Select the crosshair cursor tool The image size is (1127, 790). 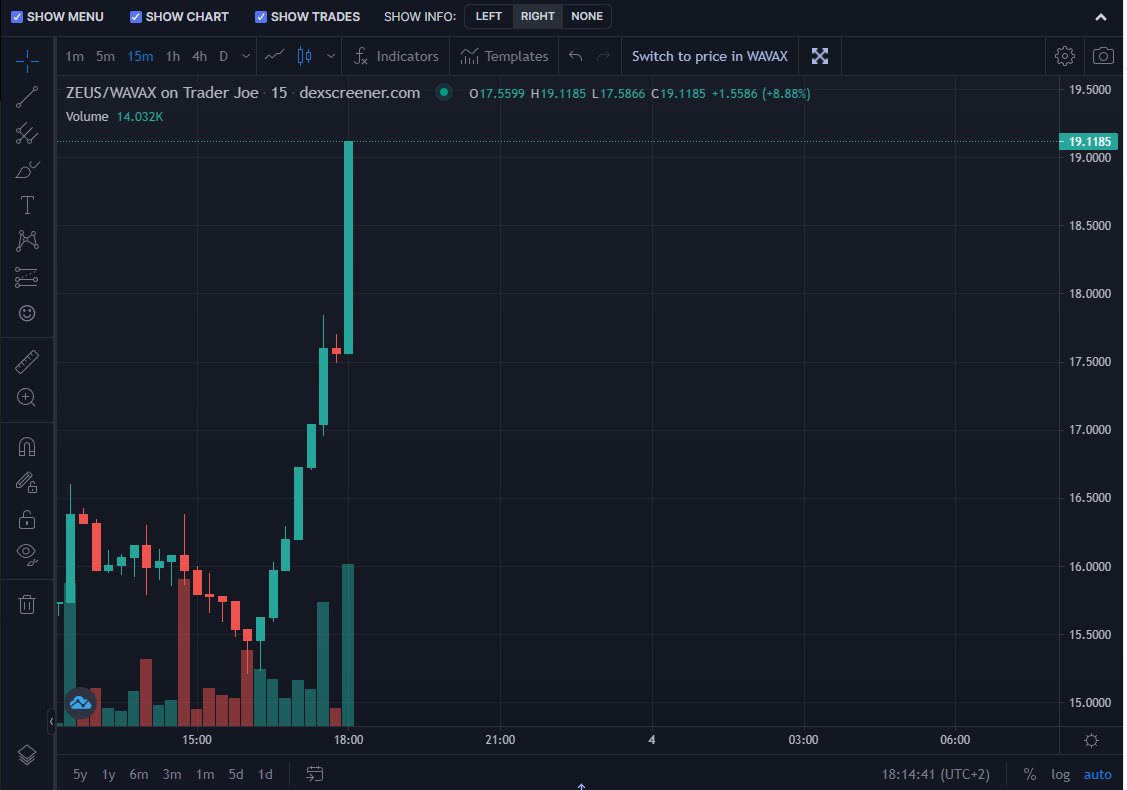(27, 60)
